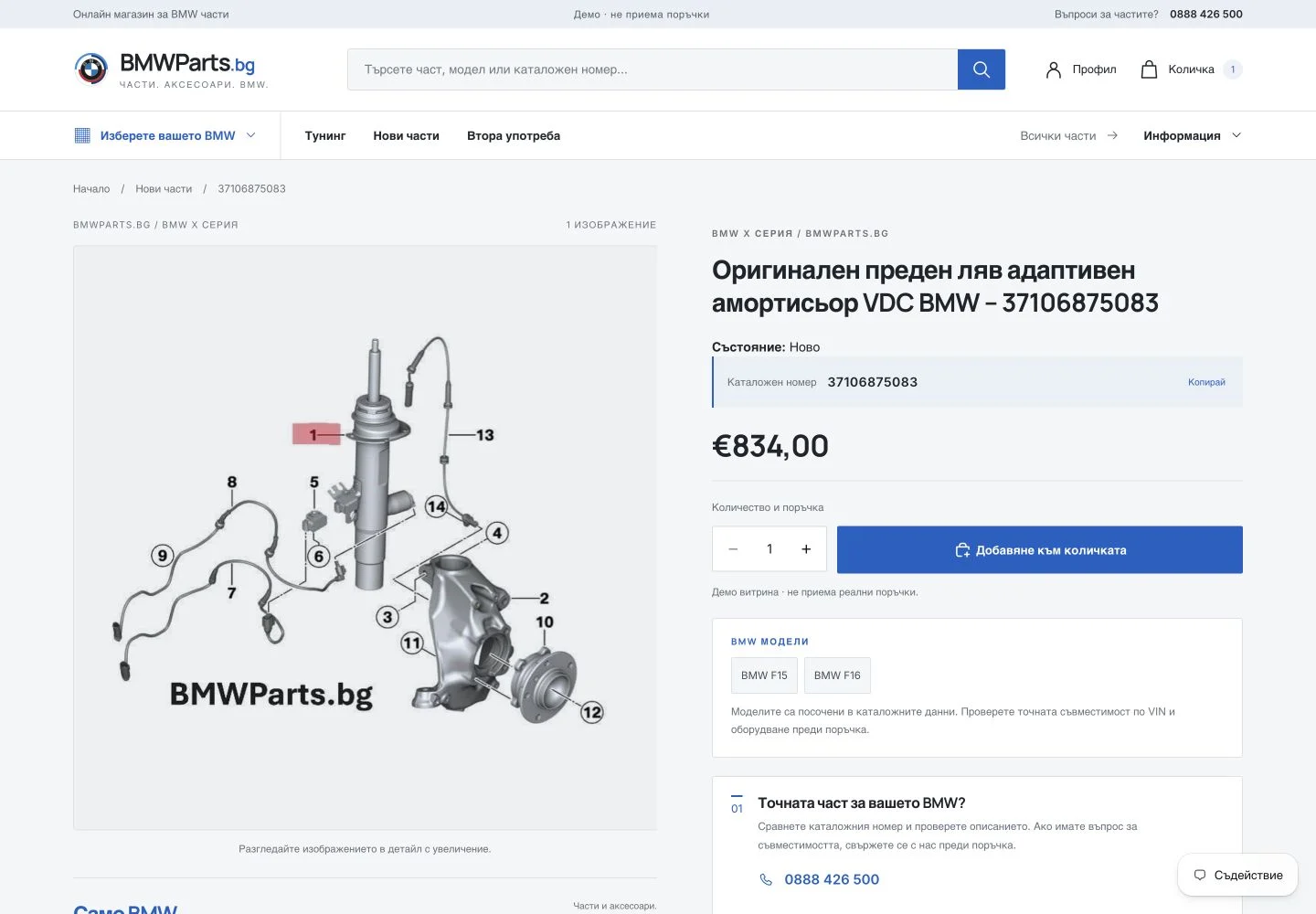
Task: Click the catalog number 37106875083 value
Action: pyautogui.click(x=873, y=382)
